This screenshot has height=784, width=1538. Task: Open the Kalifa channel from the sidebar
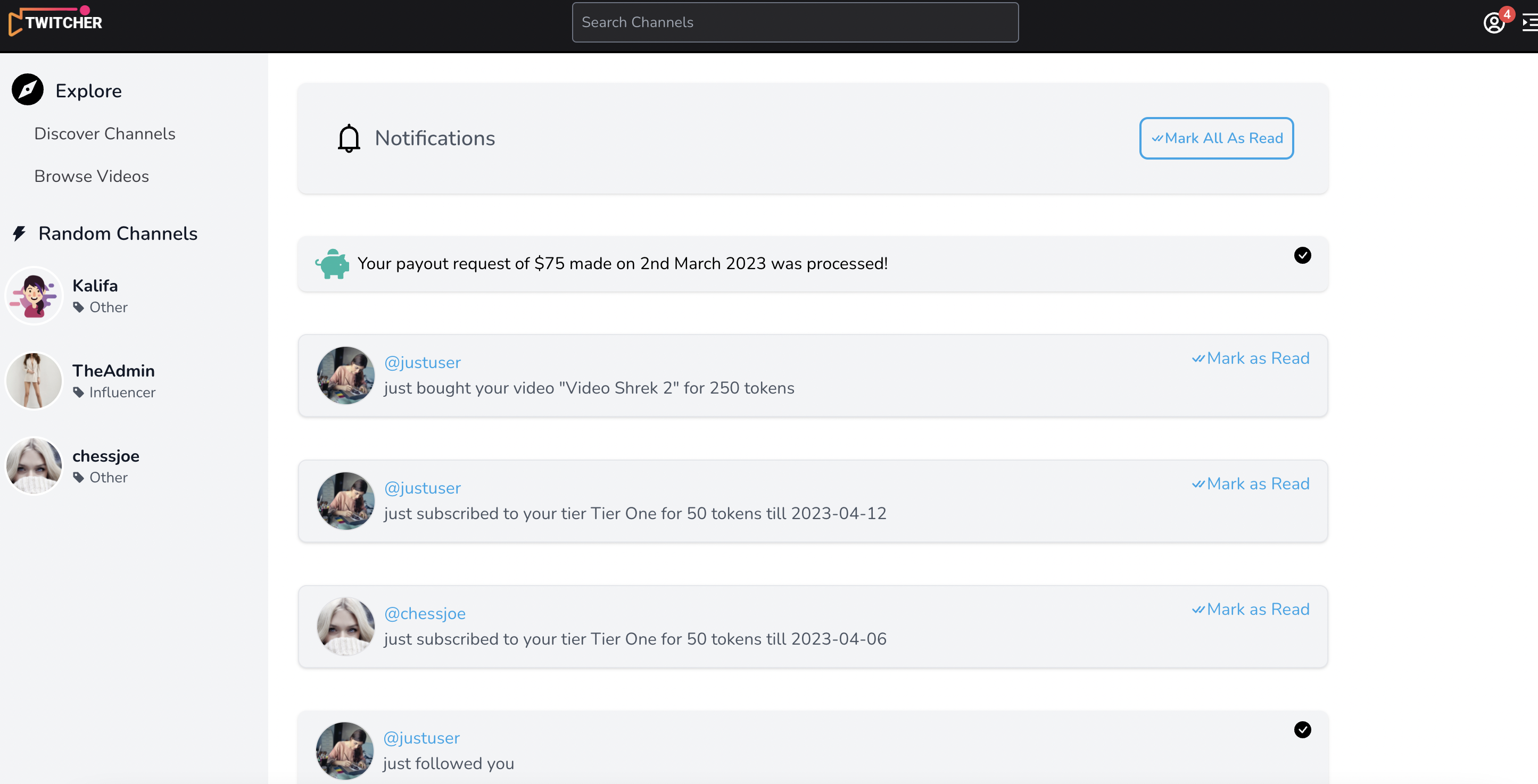pos(95,286)
